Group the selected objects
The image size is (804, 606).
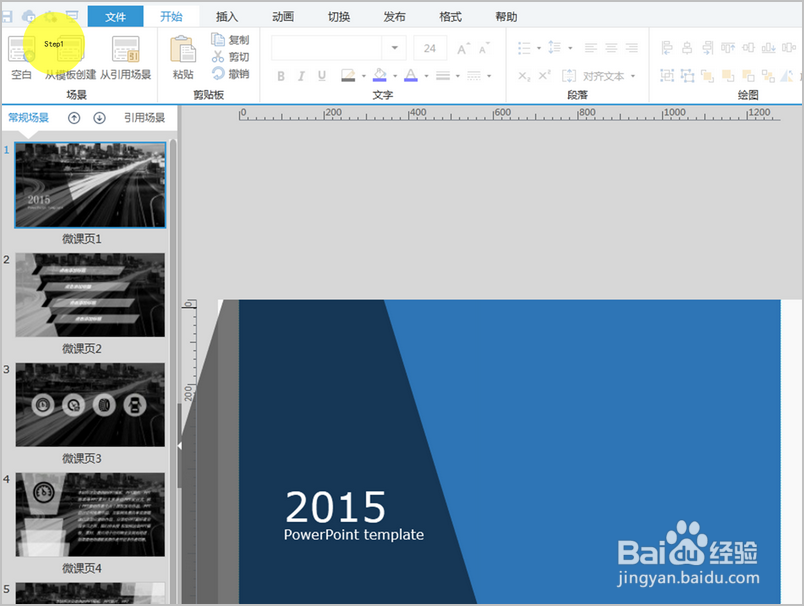pos(667,76)
